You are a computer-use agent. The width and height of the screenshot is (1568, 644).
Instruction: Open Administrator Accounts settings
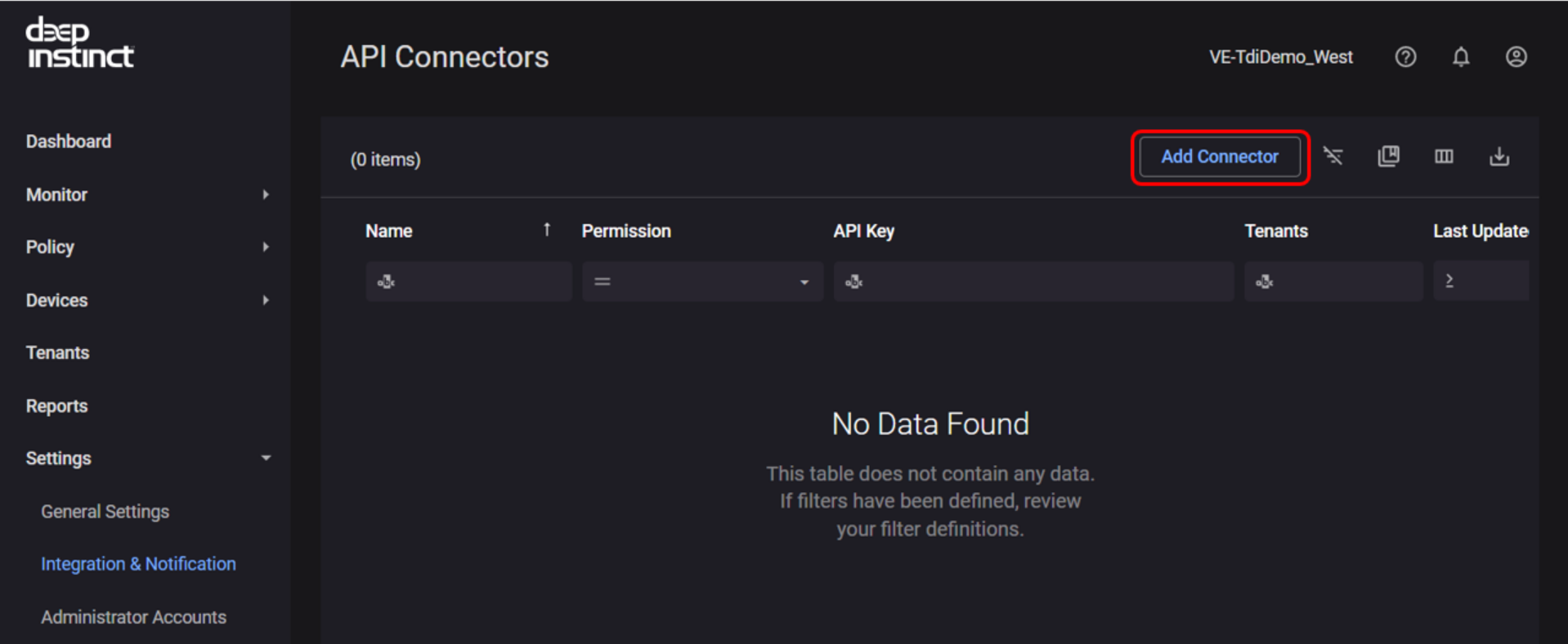(x=133, y=617)
